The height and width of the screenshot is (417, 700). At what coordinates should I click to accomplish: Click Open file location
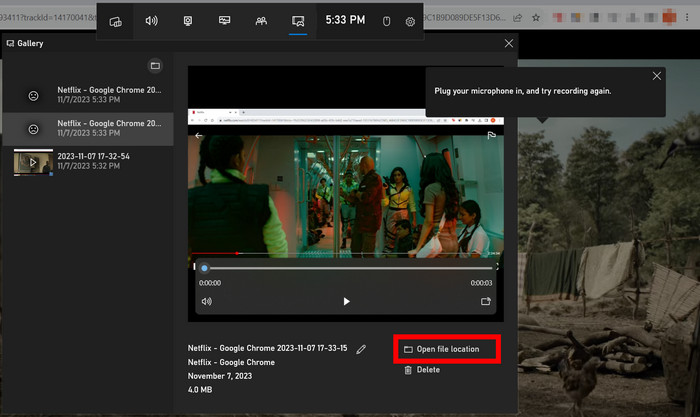447,349
